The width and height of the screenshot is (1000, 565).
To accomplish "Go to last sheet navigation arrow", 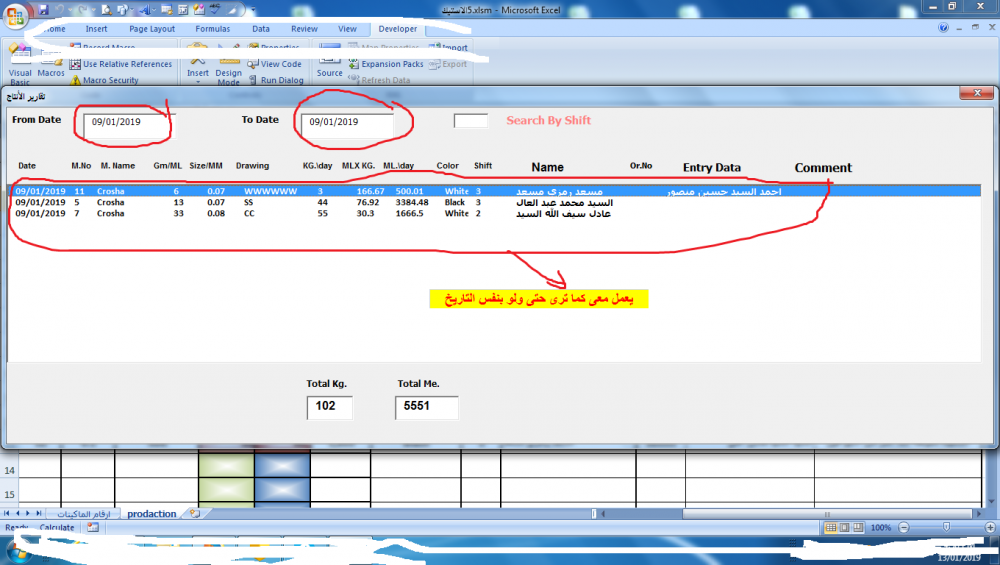I will click(x=39, y=513).
